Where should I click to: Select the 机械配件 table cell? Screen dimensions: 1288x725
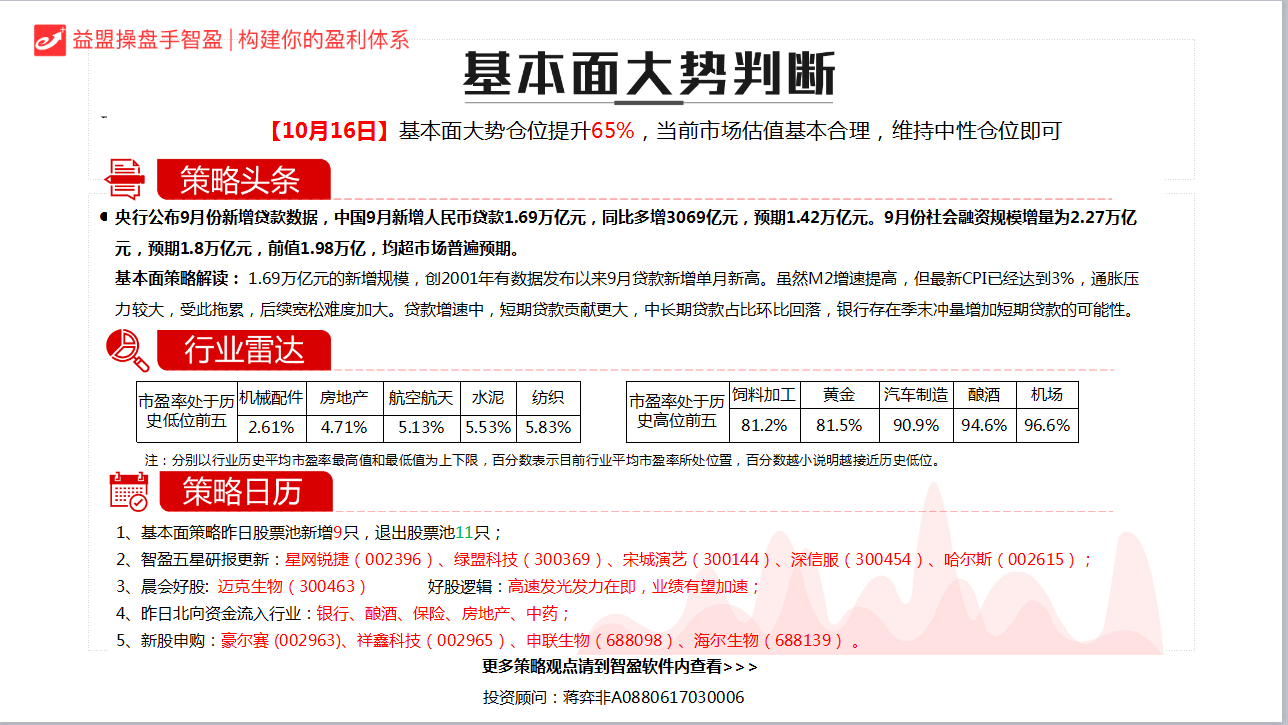click(271, 396)
